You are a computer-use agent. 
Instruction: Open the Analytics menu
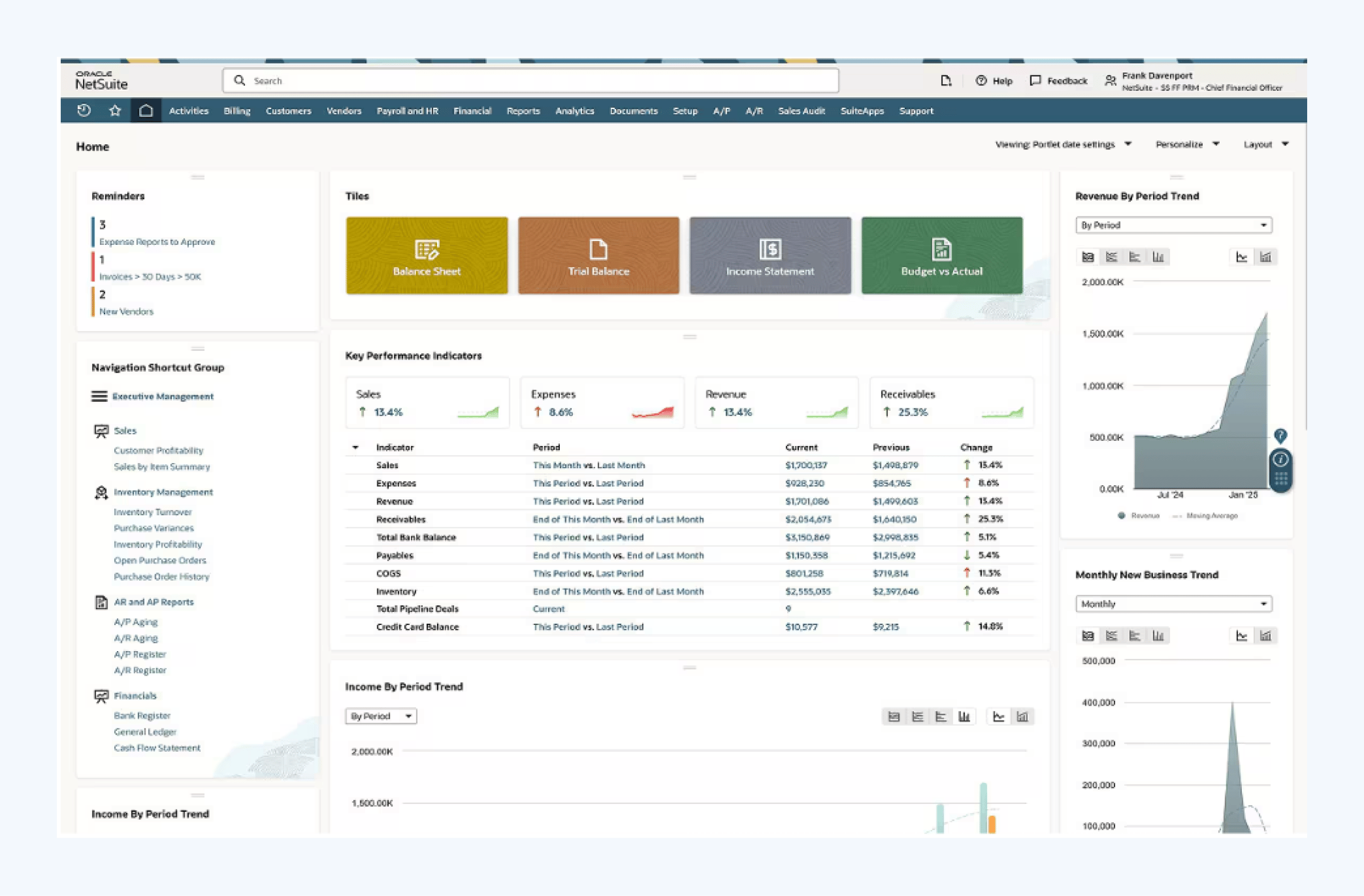(575, 111)
